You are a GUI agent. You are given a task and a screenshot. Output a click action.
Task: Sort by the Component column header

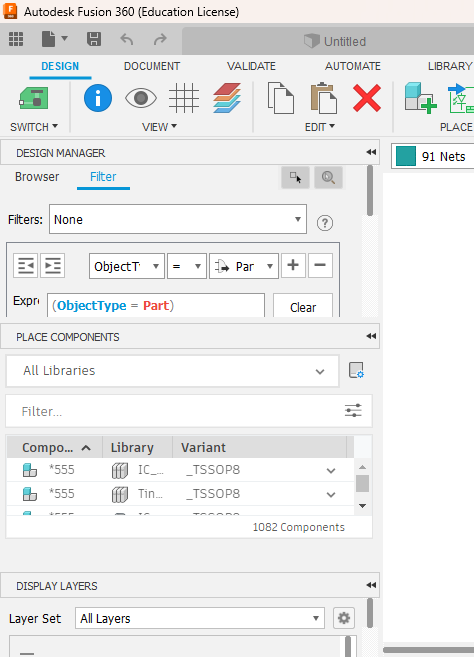click(x=55, y=447)
